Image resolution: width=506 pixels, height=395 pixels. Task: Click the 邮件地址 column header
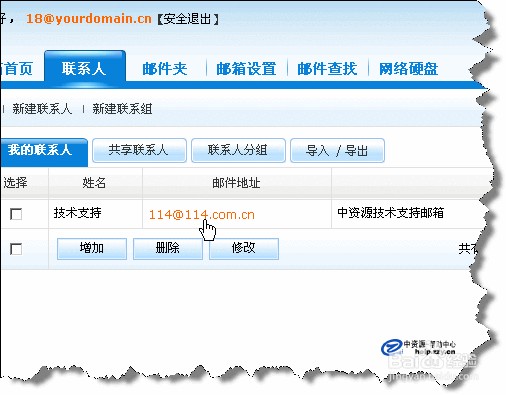(236, 183)
